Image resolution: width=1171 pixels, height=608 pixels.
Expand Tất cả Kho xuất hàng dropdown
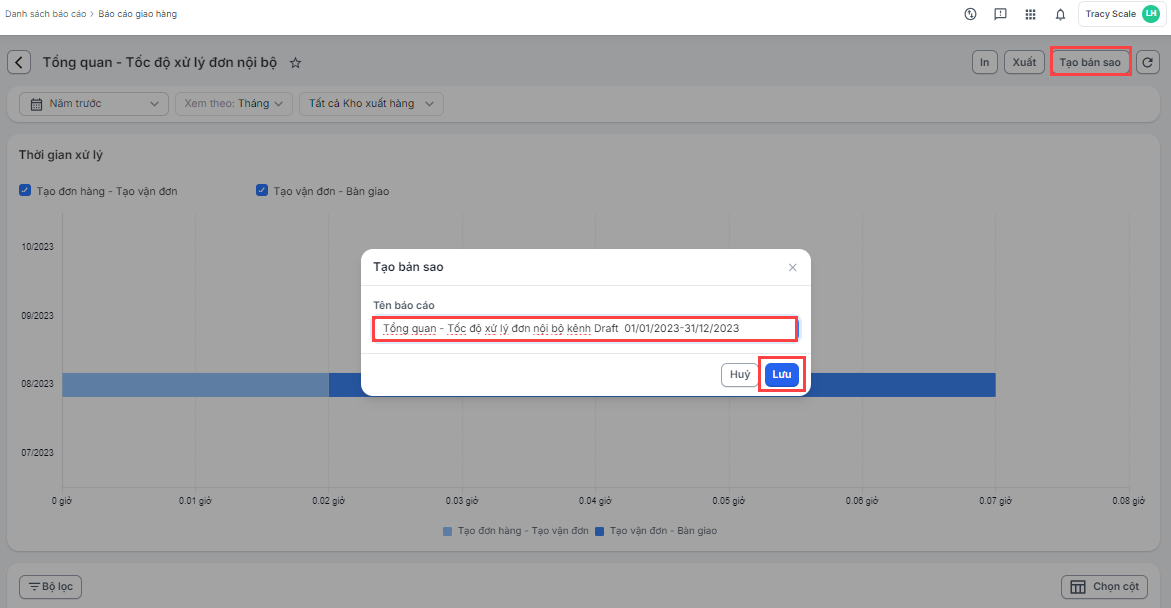point(371,103)
